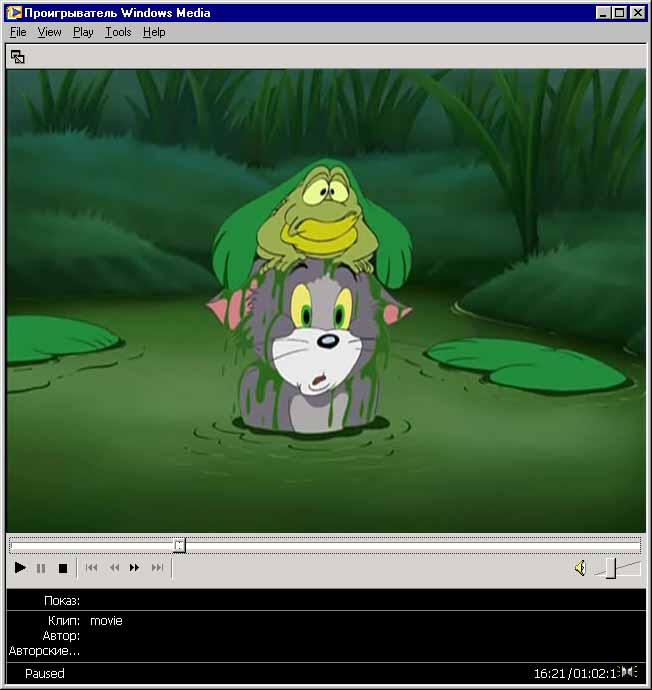
Task: Click the Tom and frog video frame
Action: (326, 301)
